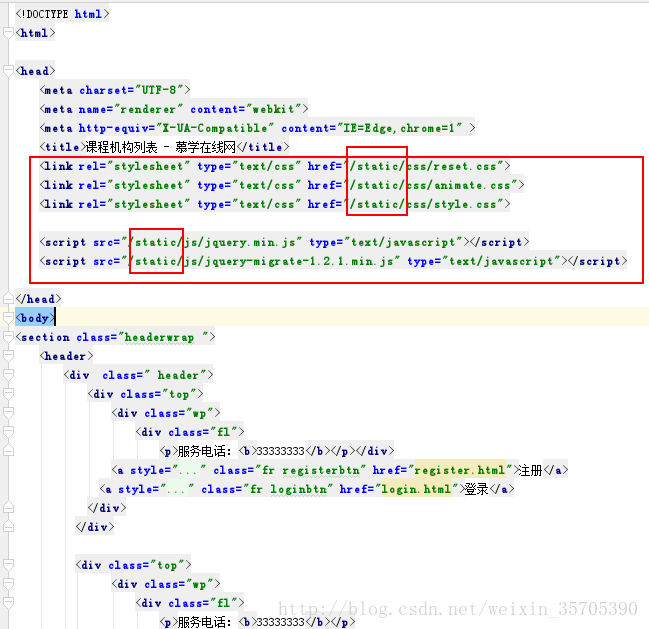Click the closing </head> tag text
The height and width of the screenshot is (629, 649).
(x=38, y=299)
